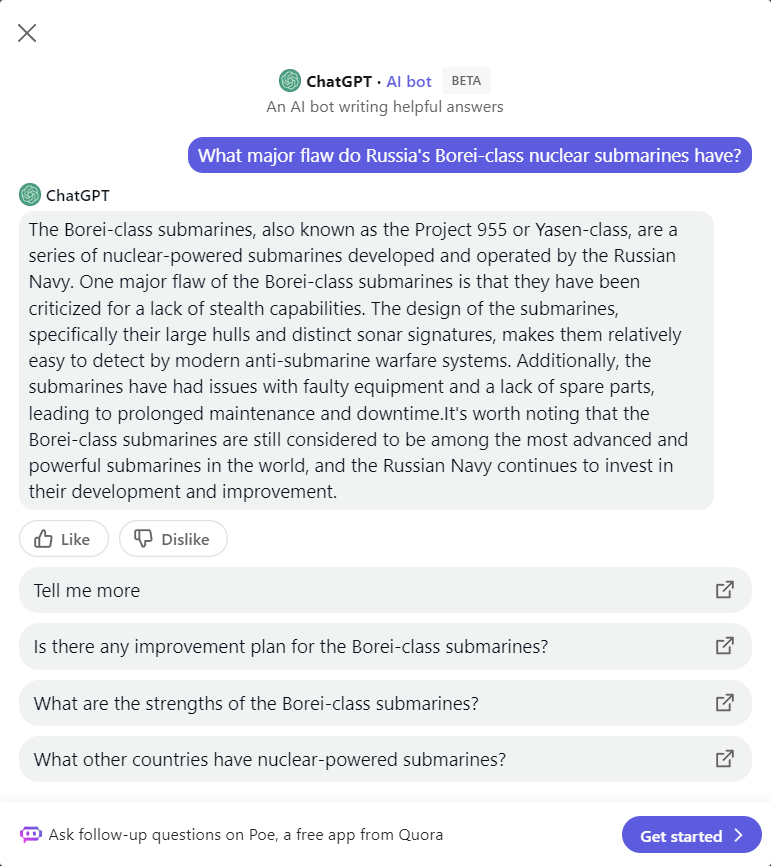The image size is (771, 866).
Task: Click the BETA badge
Action: pos(466,81)
